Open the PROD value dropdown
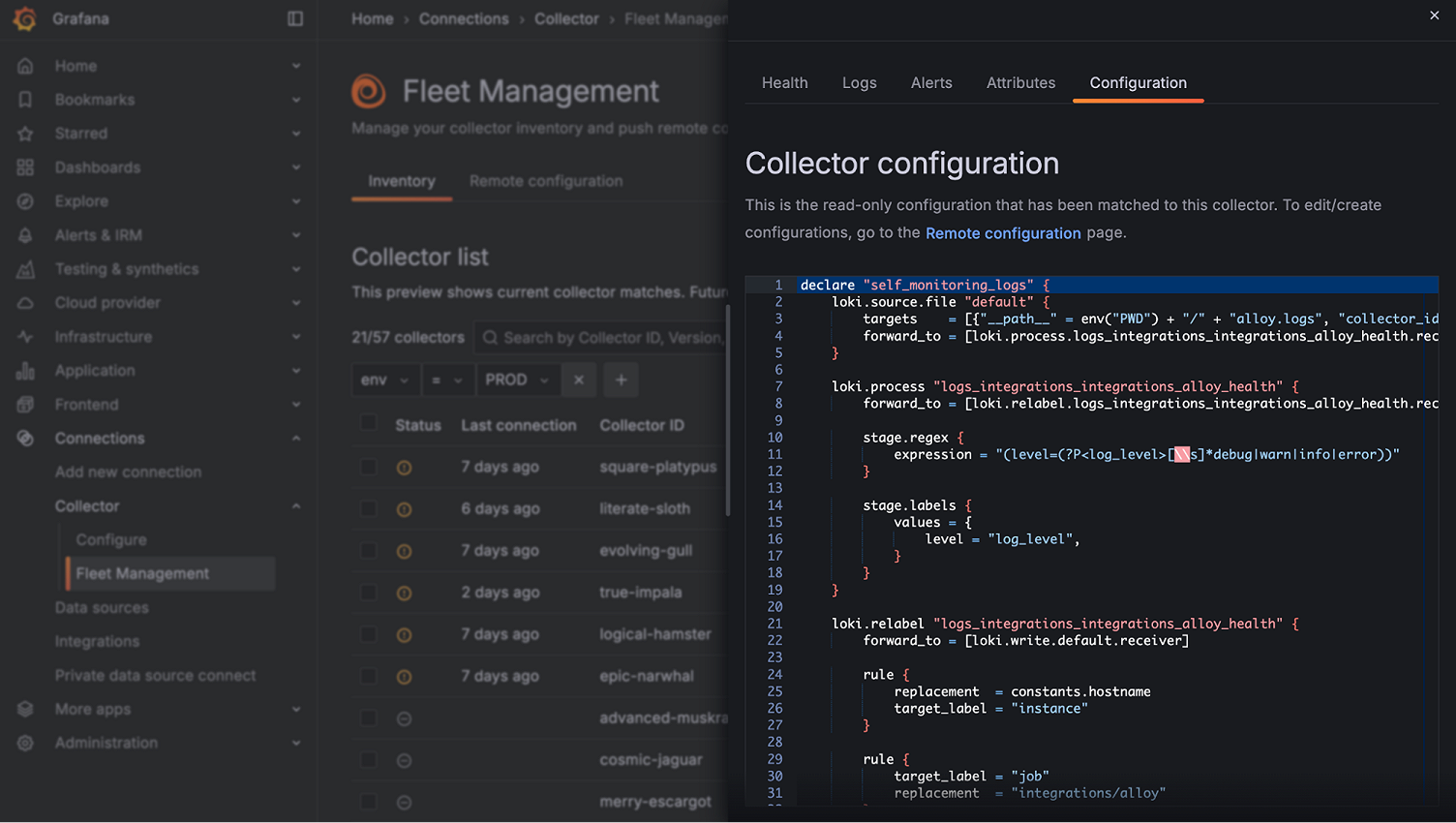Viewport: 1456px width, 823px height. pyautogui.click(x=518, y=380)
